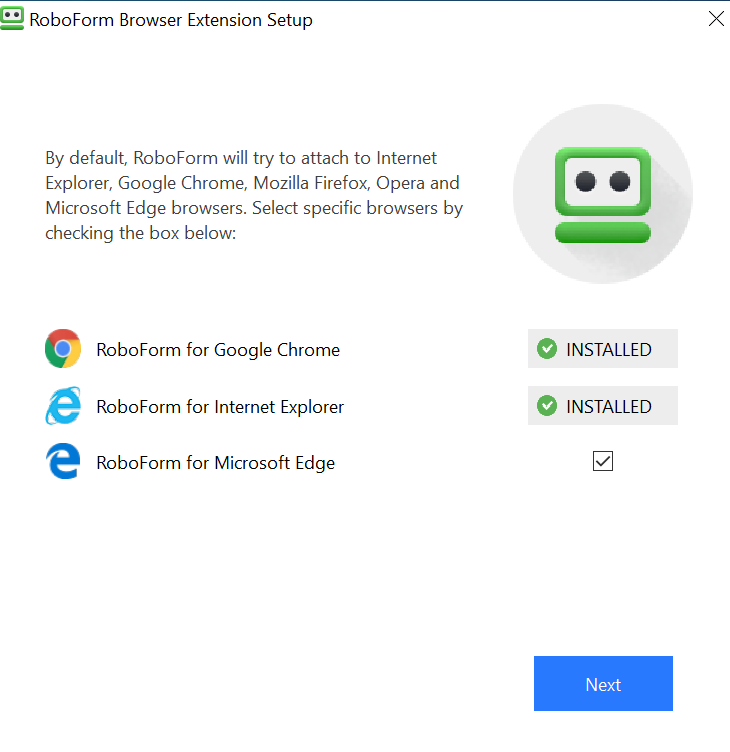Viewport: 730px width, 752px height.
Task: Click the green checkmark beside Chrome's INSTALLED
Action: tap(547, 349)
